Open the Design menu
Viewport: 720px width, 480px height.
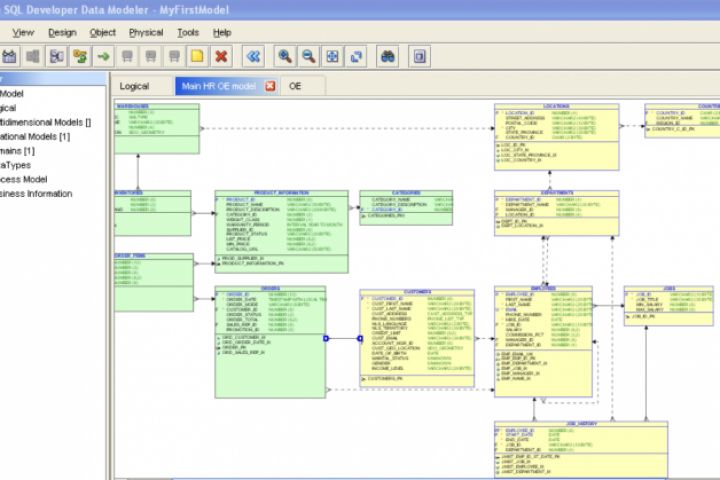(62, 33)
